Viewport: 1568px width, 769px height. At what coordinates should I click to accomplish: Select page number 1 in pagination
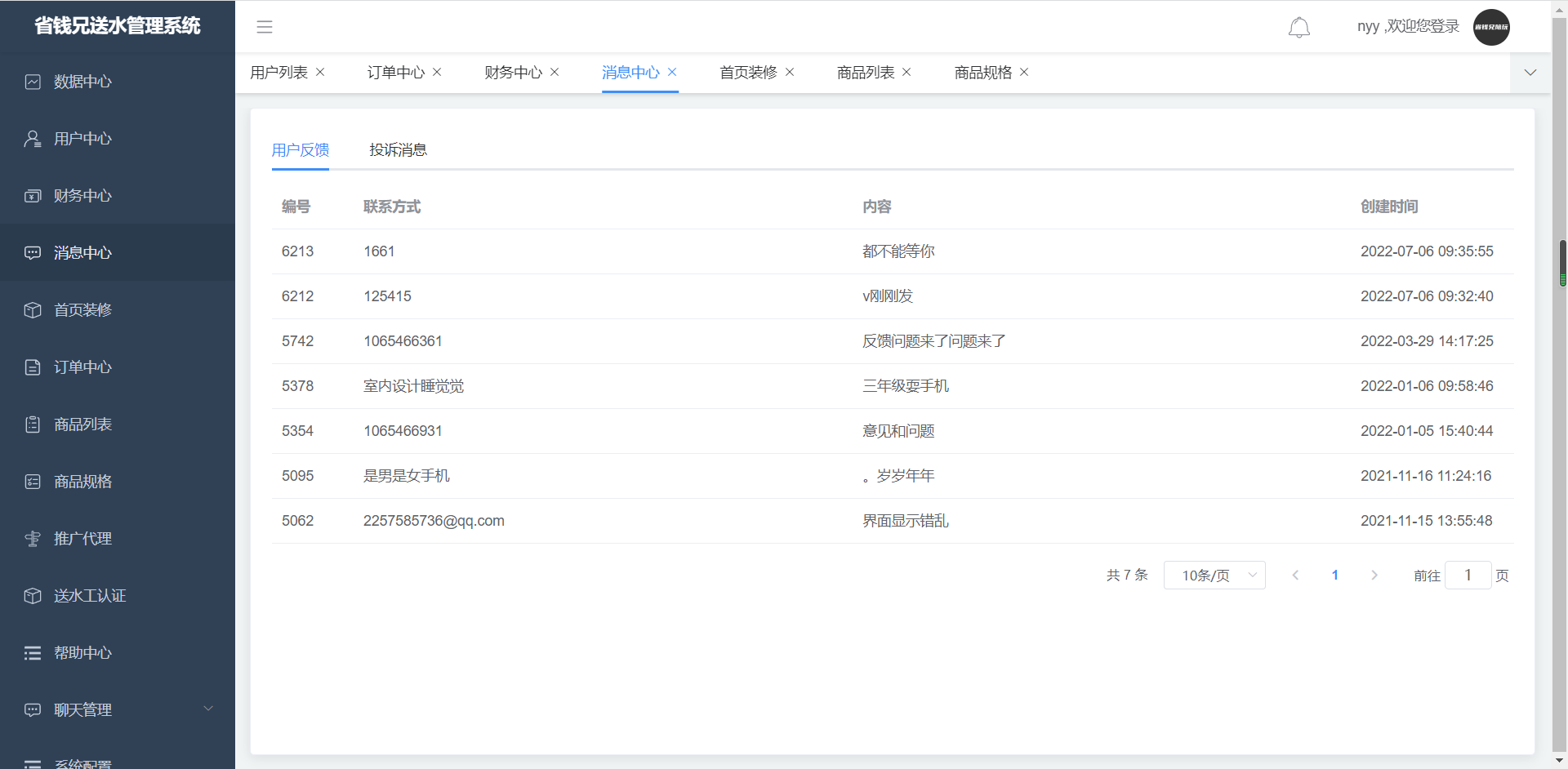coord(1334,576)
